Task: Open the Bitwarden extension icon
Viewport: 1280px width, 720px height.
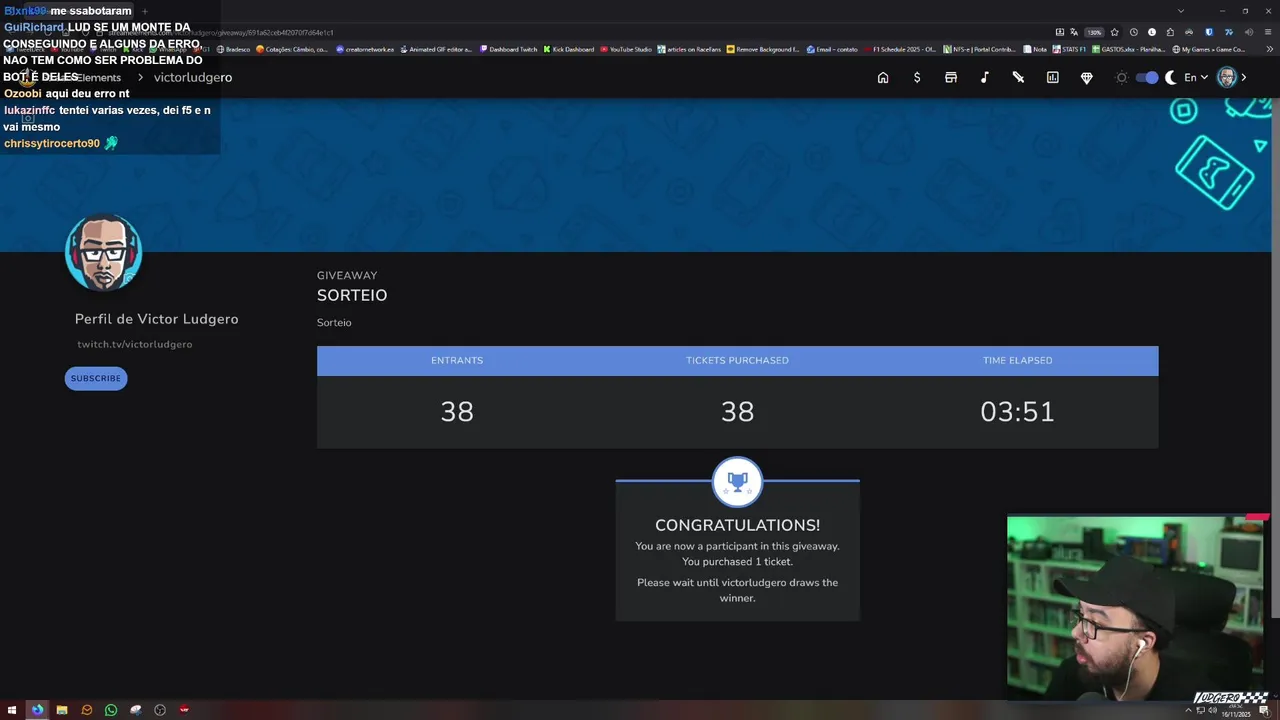Action: tap(1209, 32)
